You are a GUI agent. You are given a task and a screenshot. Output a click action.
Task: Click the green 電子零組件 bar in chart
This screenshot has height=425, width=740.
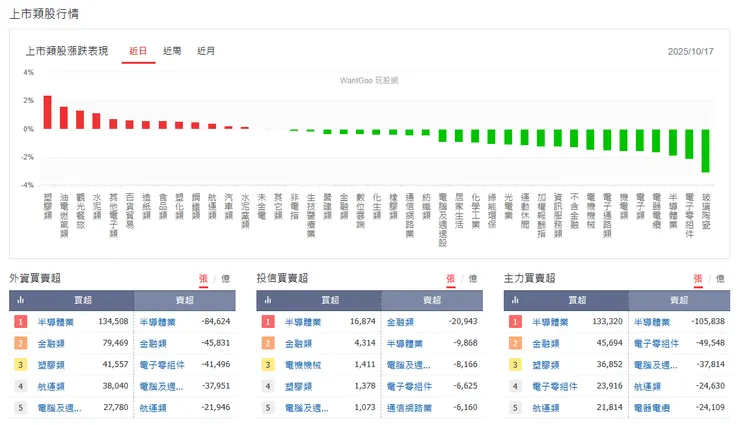point(689,144)
